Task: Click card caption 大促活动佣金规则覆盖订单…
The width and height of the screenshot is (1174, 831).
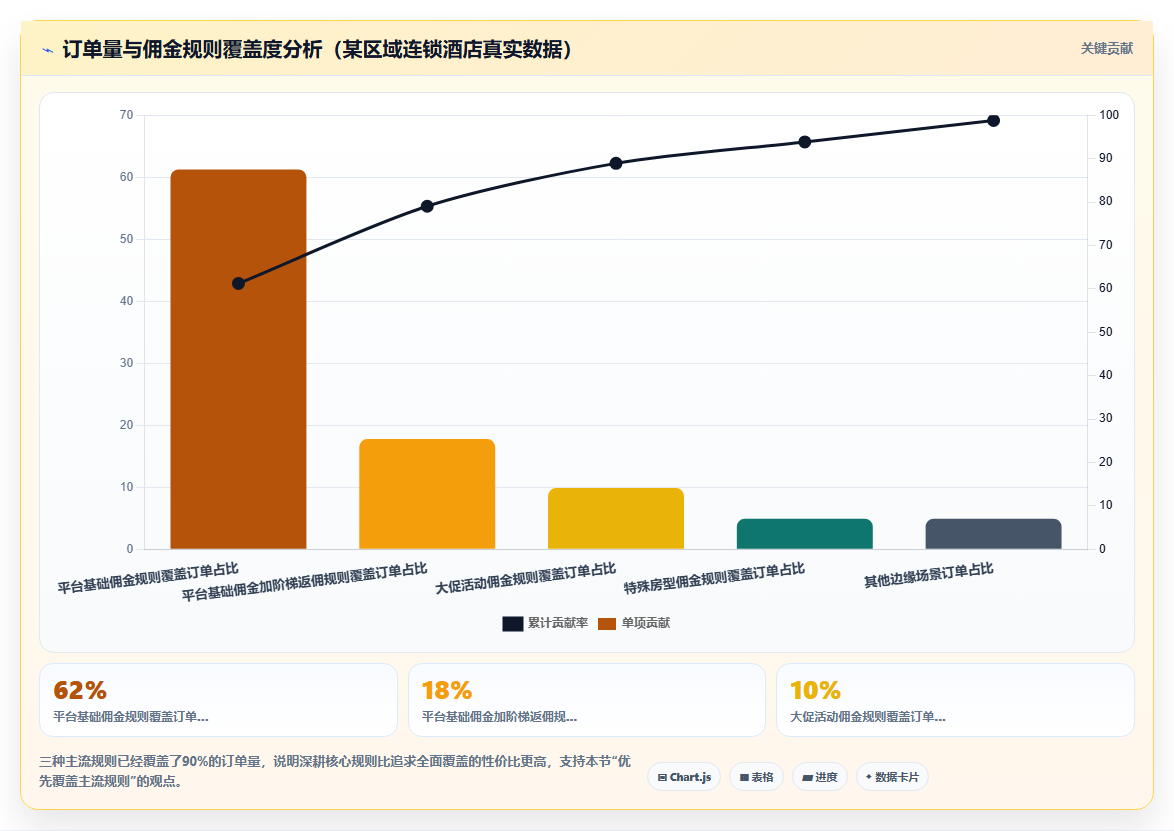Action: pos(868,716)
